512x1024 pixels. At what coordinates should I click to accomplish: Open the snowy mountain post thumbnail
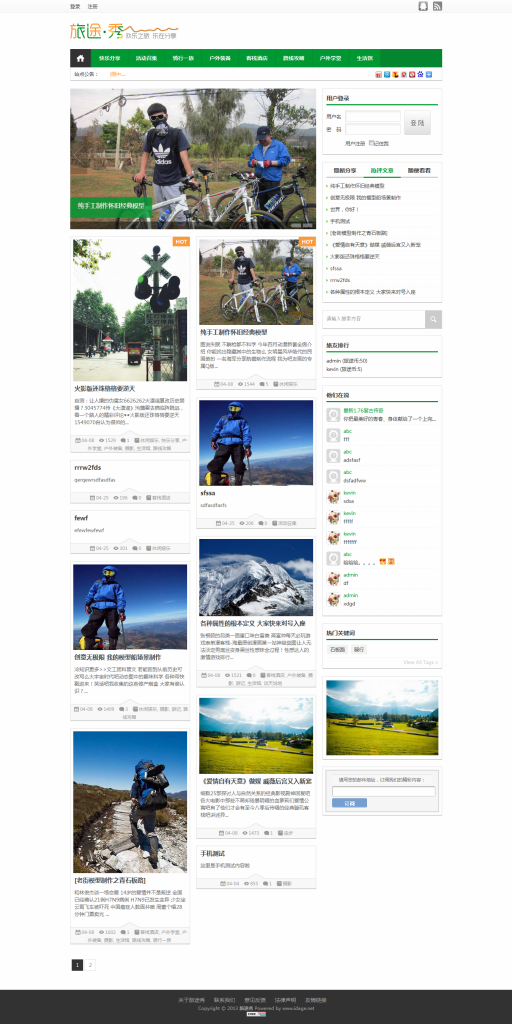[x=256, y=577]
